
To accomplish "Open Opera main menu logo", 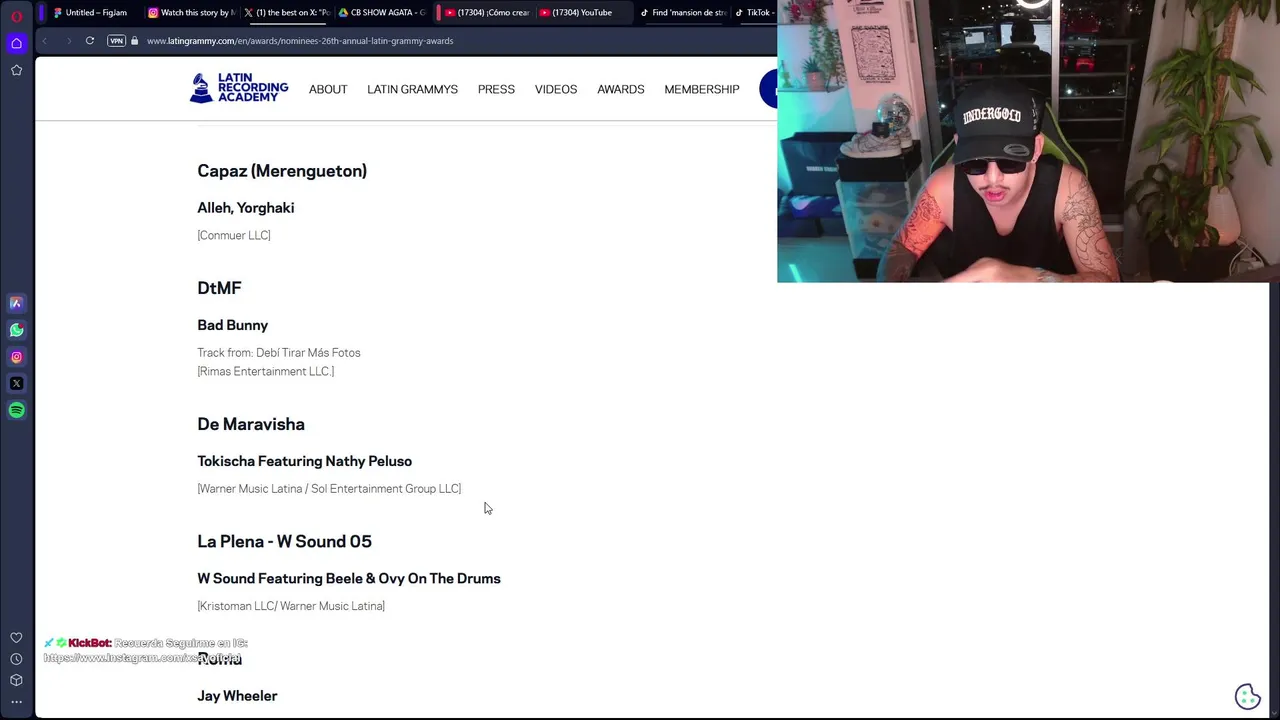I will (x=16, y=16).
